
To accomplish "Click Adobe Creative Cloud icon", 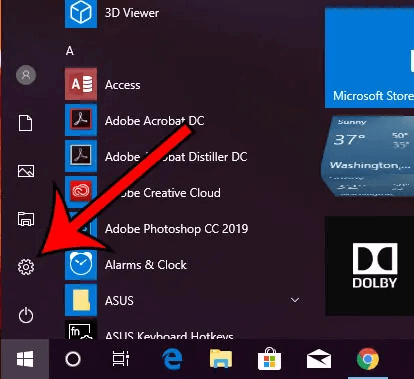I will pyautogui.click(x=81, y=192).
